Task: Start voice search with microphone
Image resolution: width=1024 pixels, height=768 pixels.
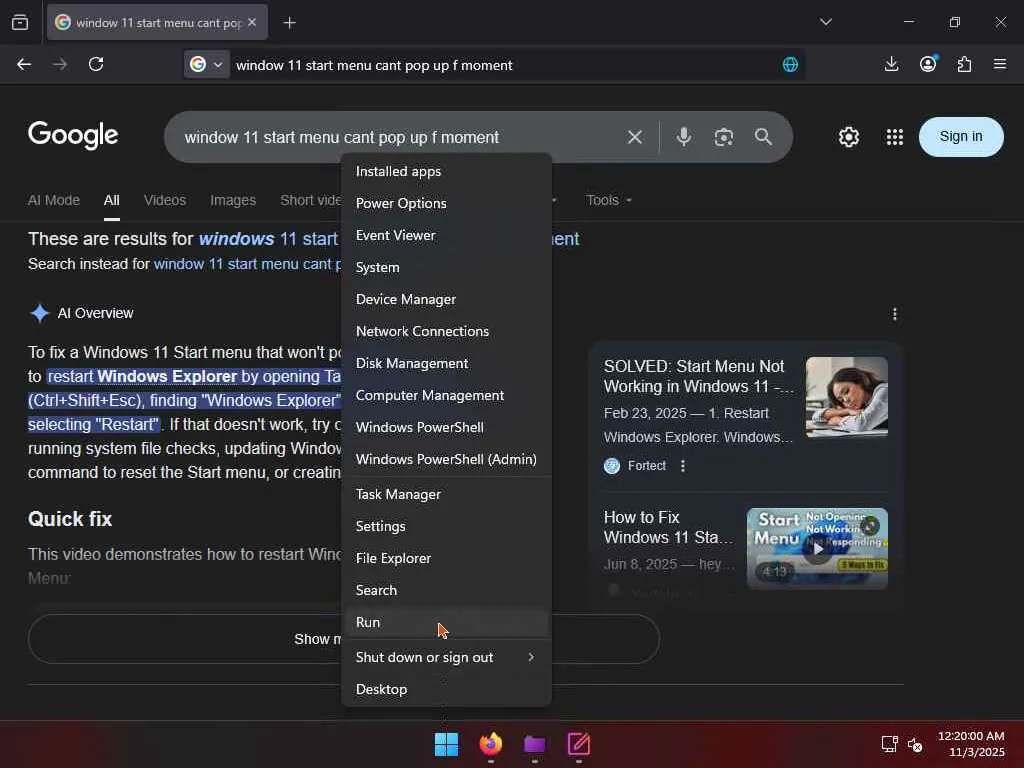Action: tap(684, 137)
